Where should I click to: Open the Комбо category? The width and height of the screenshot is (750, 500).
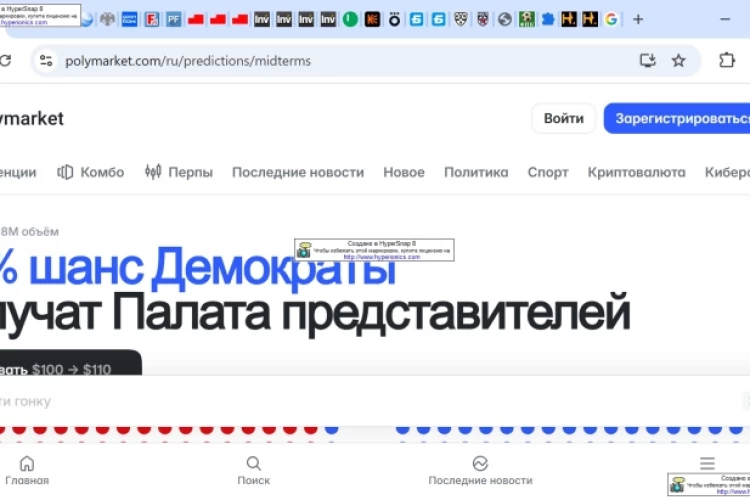[x=90, y=172]
